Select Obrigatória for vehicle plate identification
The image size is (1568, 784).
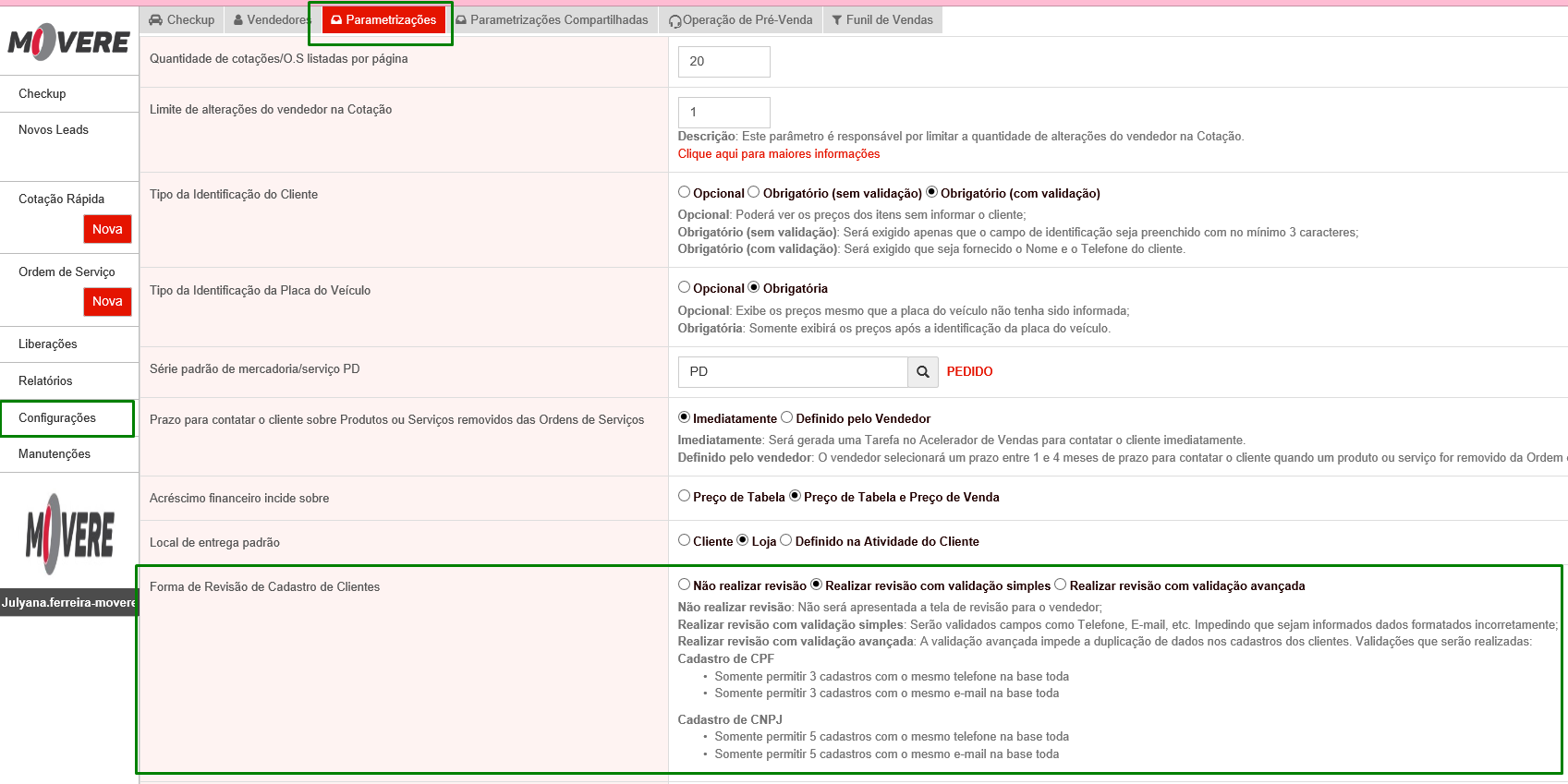[754, 287]
